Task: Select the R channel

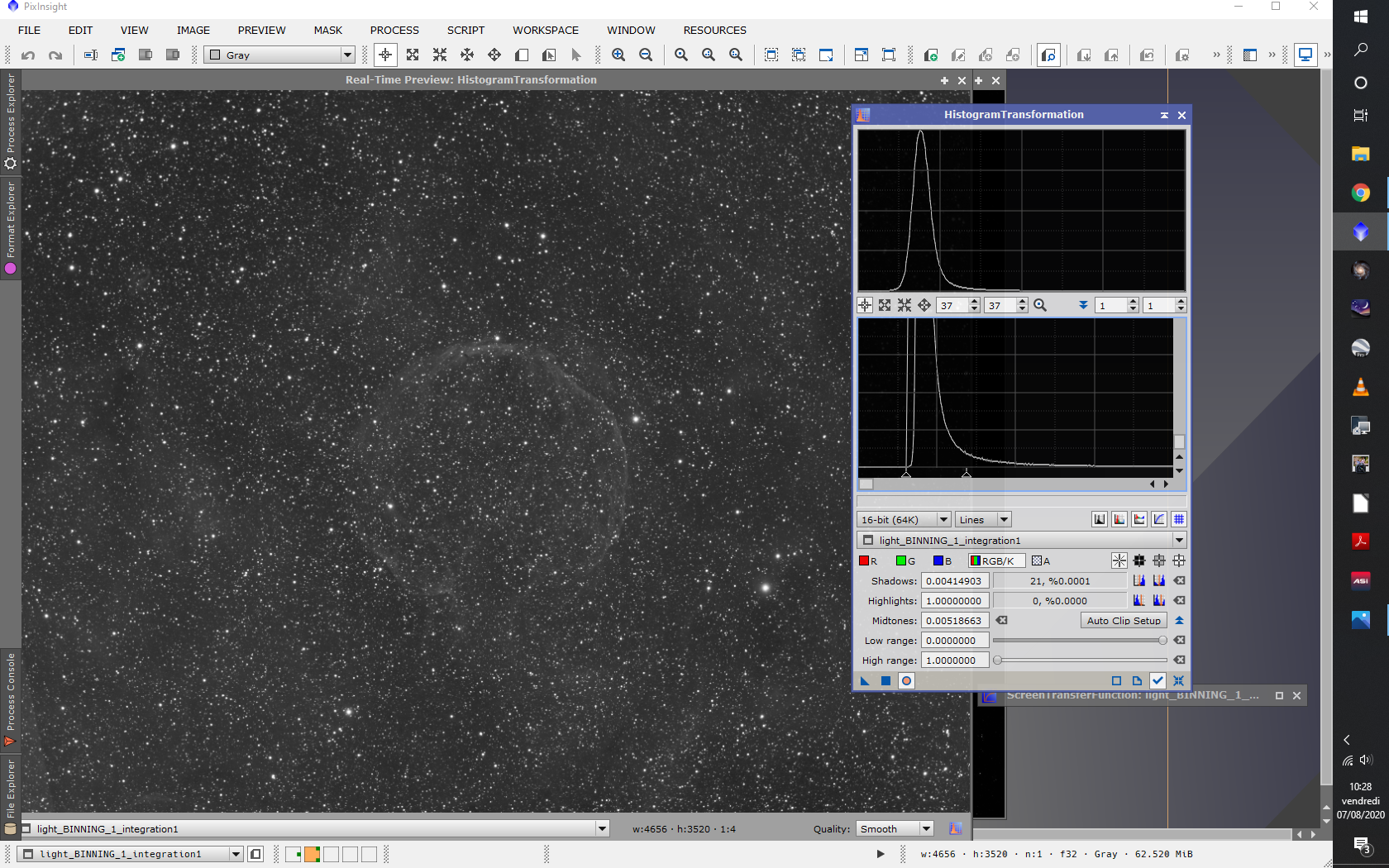Action: click(x=868, y=561)
